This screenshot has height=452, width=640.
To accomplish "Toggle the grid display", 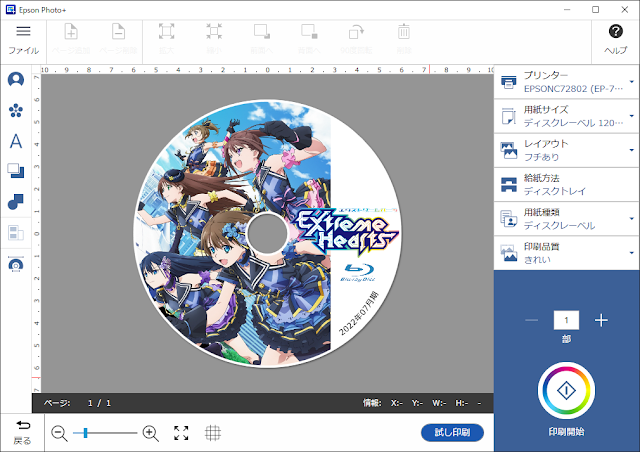I will [213, 433].
